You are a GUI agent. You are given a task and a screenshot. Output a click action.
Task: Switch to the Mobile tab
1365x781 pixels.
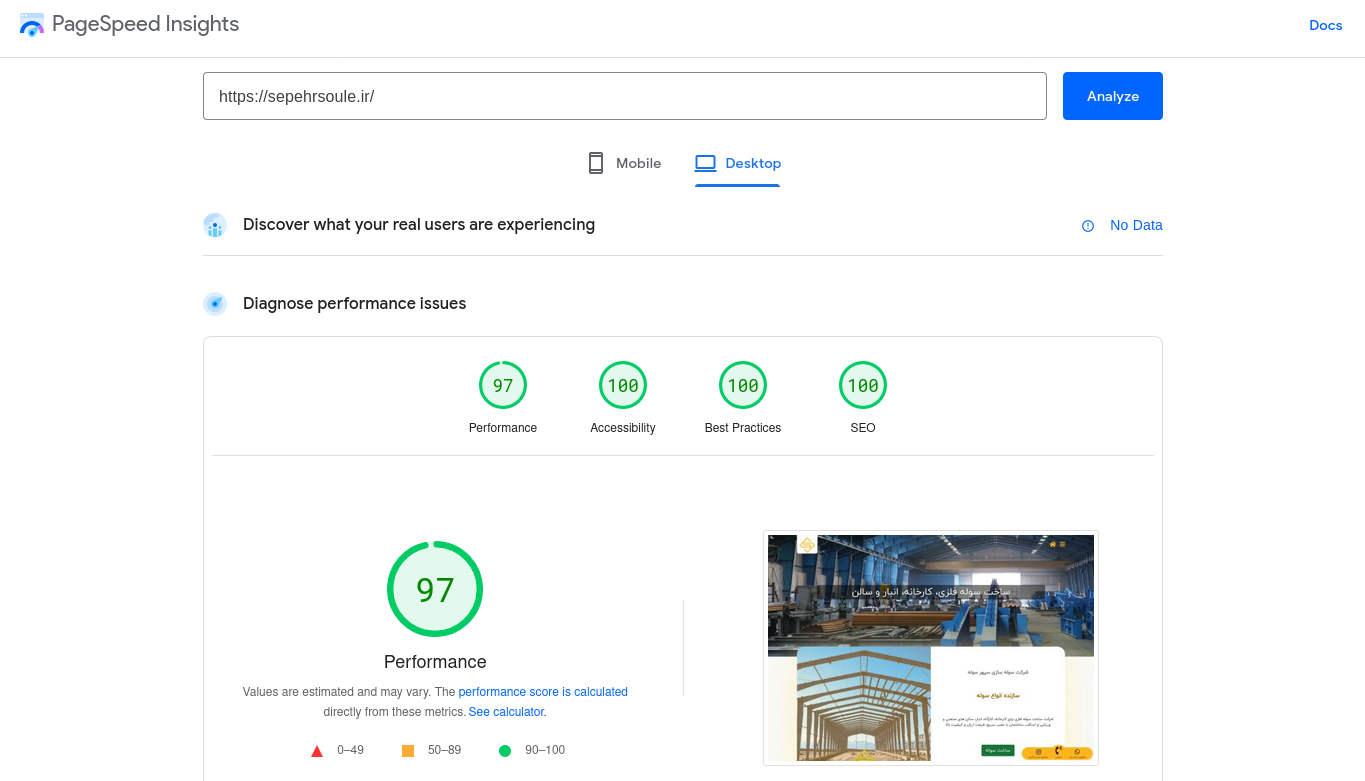pos(625,163)
